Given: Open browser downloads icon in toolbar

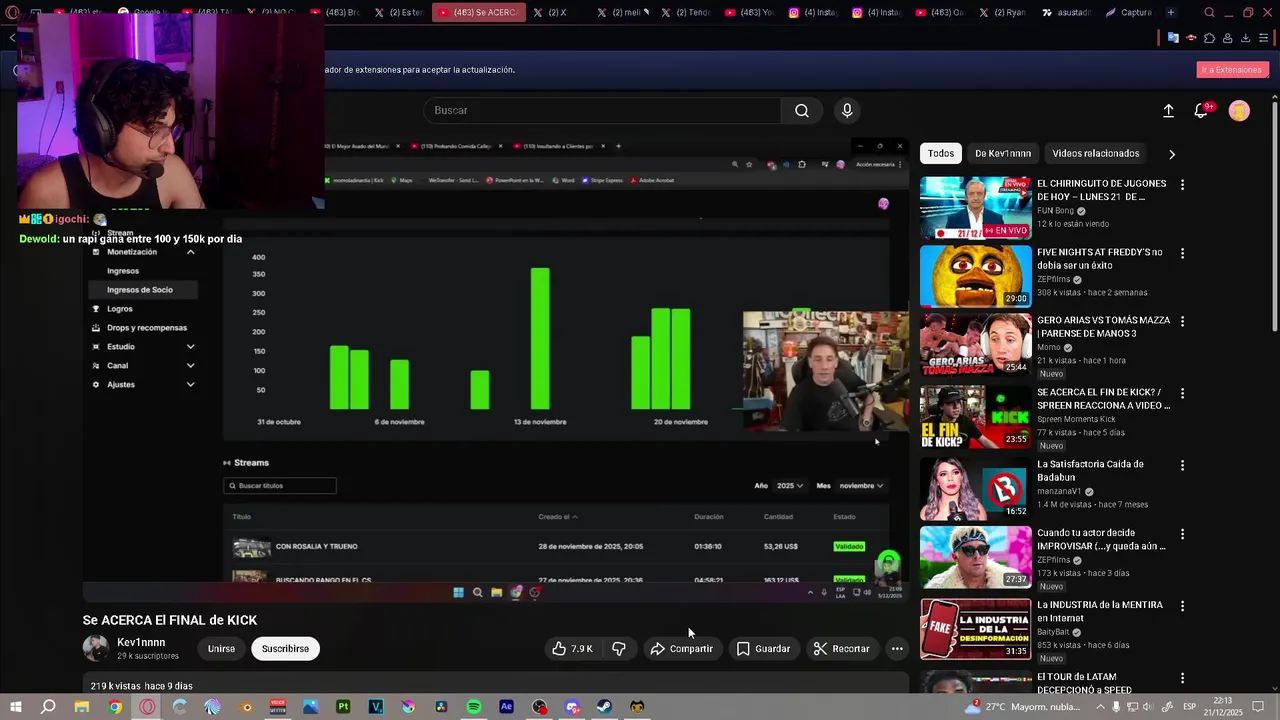Looking at the screenshot, I should (1245, 38).
